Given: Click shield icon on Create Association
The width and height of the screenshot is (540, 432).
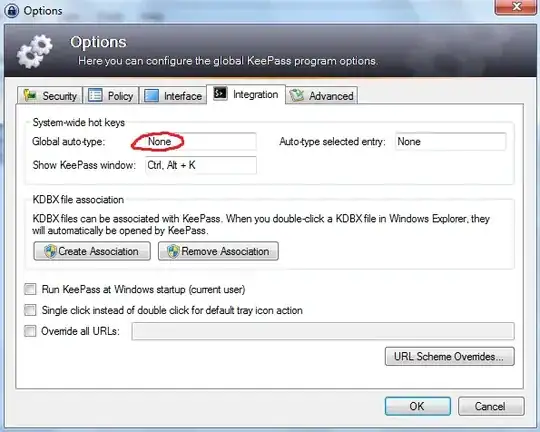Looking at the screenshot, I should coord(50,251).
